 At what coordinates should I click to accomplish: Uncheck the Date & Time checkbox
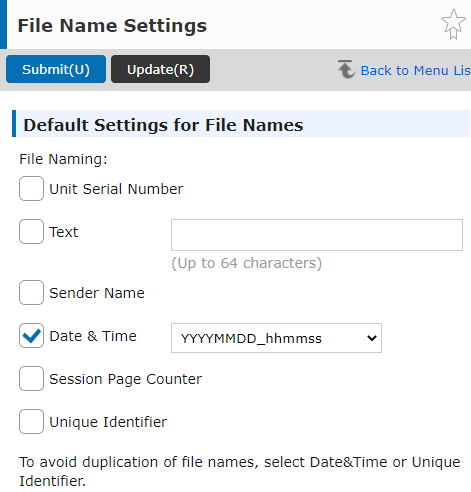(31, 336)
